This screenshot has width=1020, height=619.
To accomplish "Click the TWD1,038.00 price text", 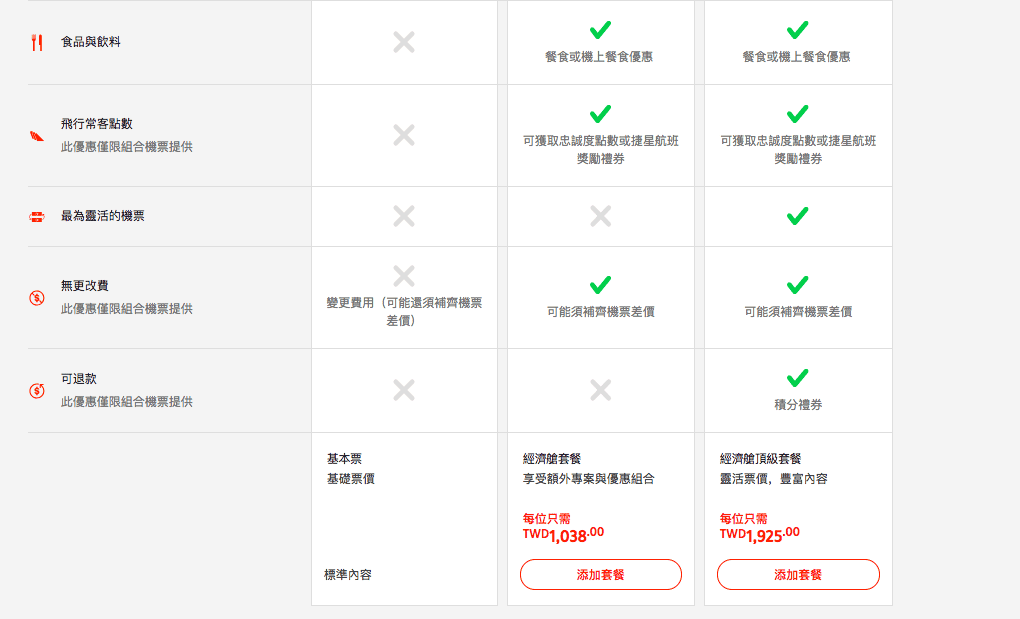I will [x=563, y=534].
